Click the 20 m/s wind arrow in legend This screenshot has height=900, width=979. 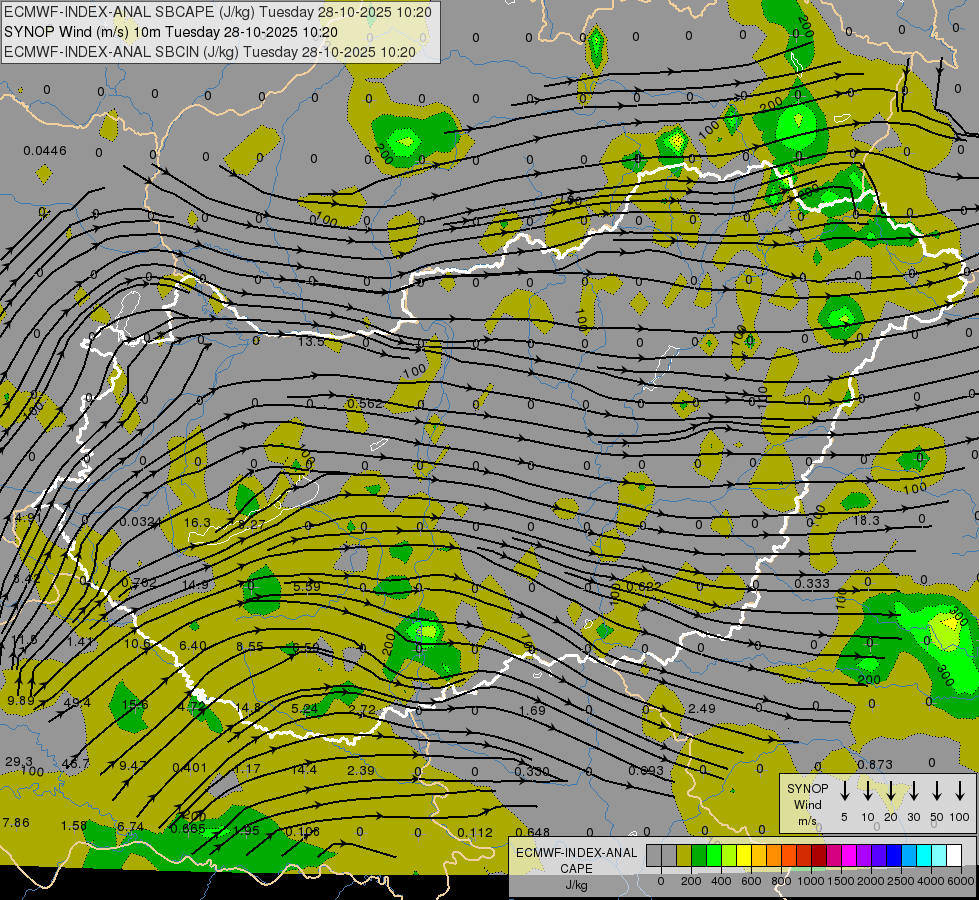(890, 792)
